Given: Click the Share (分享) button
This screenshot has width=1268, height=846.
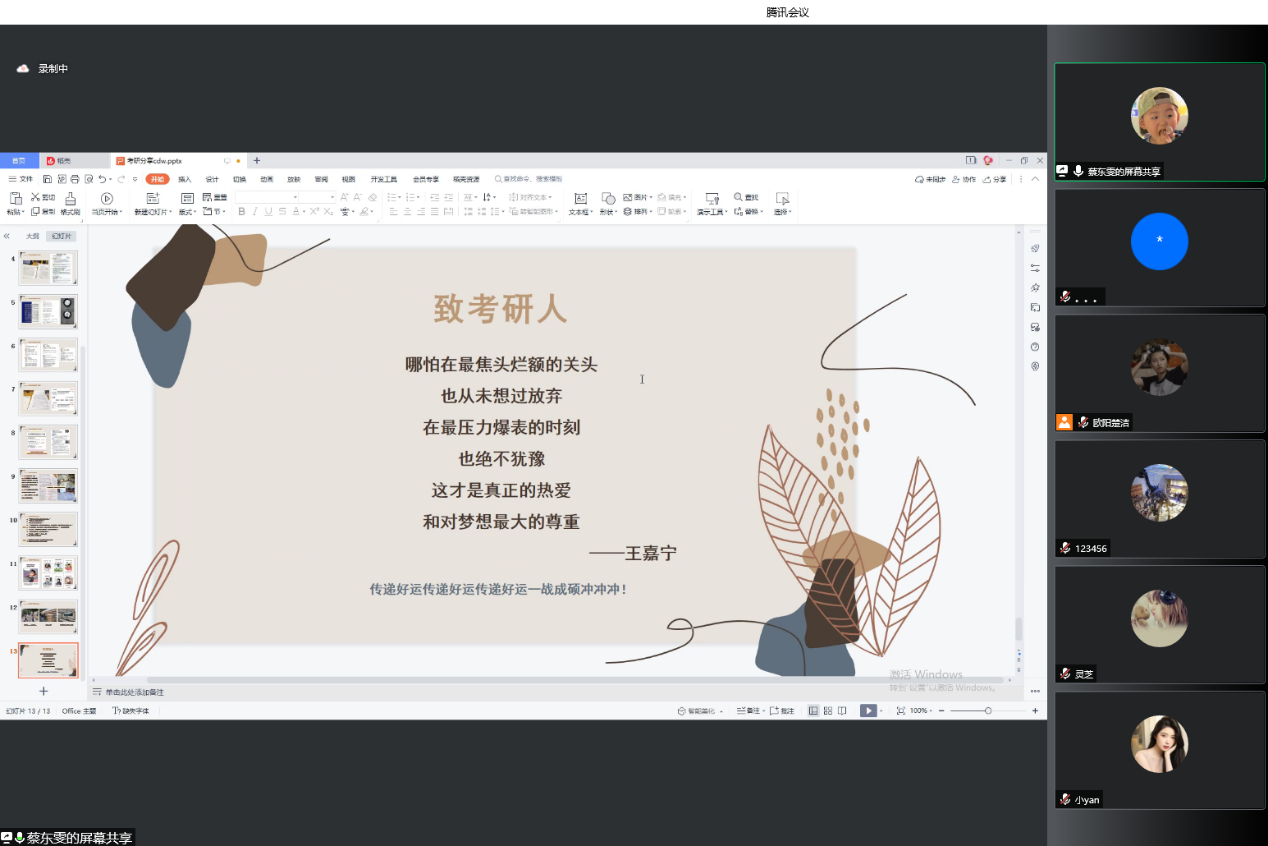Looking at the screenshot, I should pos(996,179).
